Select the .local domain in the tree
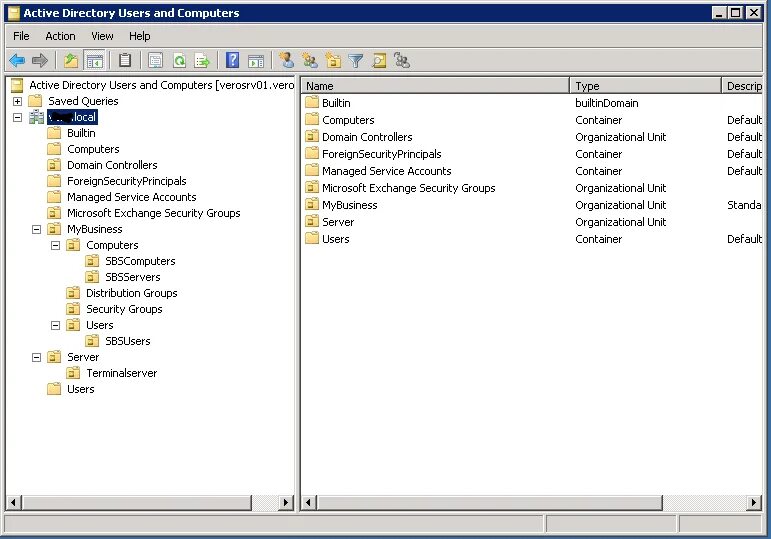771x539 pixels. [72, 117]
